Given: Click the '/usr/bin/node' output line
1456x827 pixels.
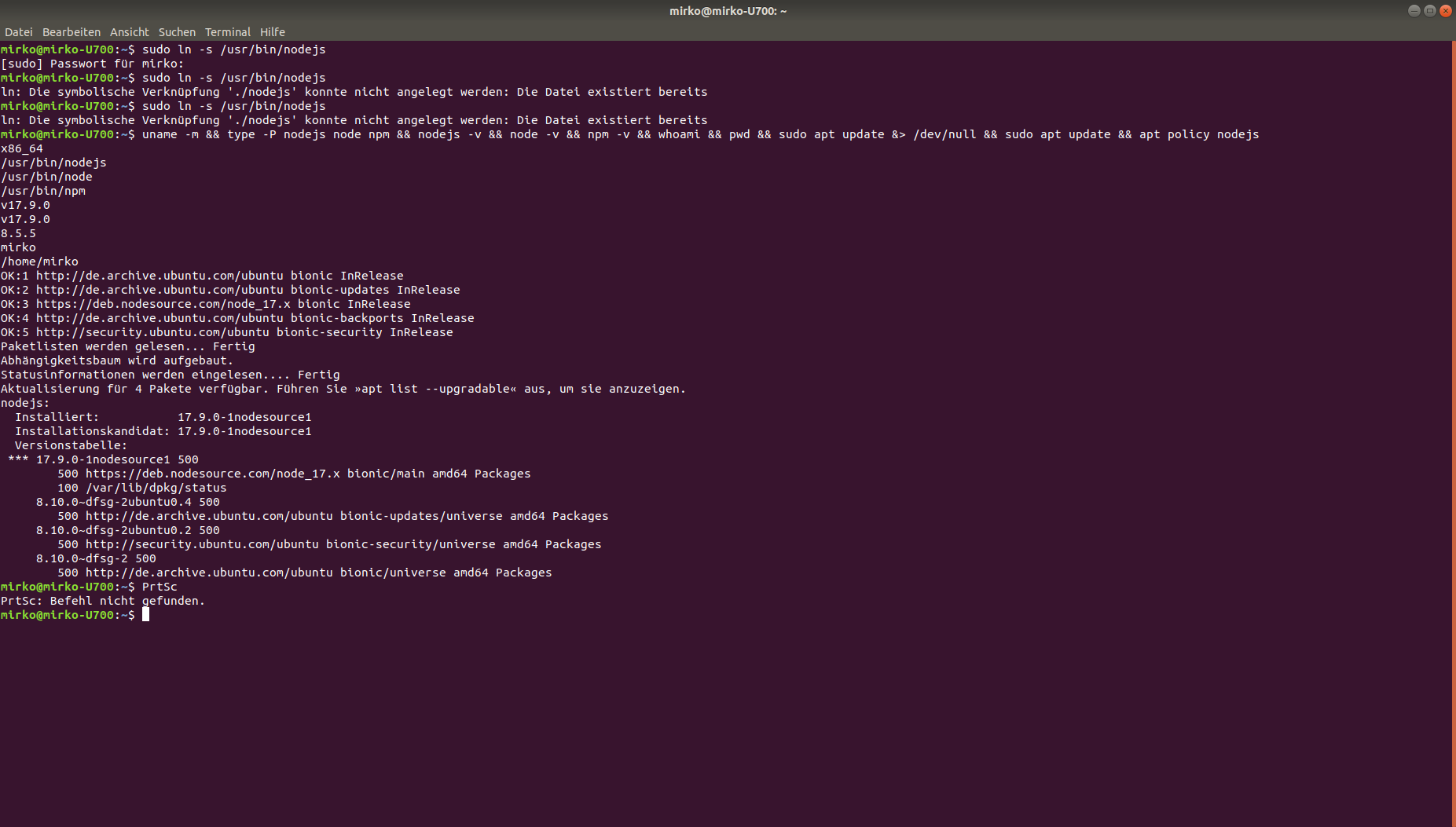Looking at the screenshot, I should pyautogui.click(x=46, y=177).
